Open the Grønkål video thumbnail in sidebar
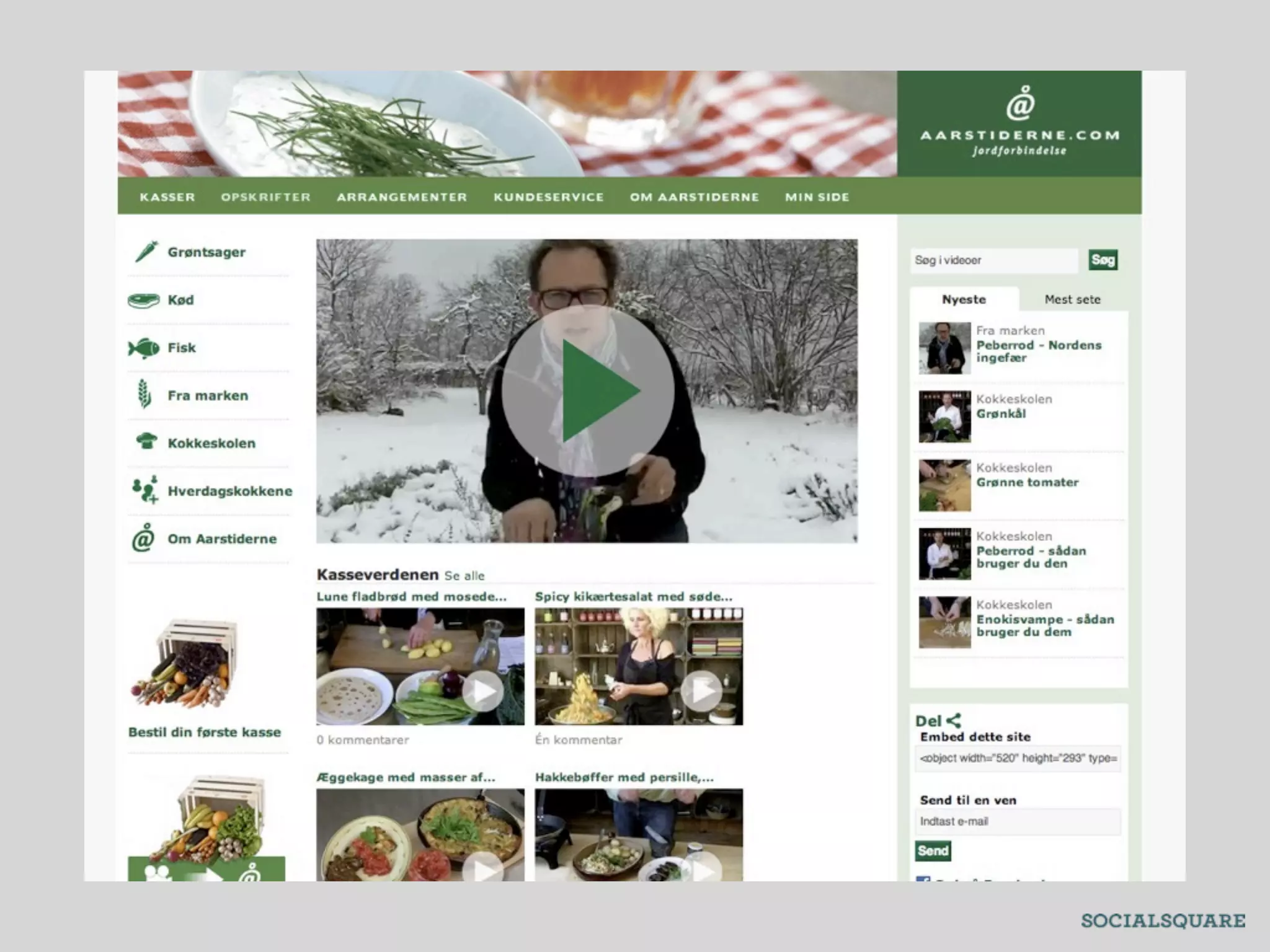This screenshot has height=952, width=1270. 944,416
